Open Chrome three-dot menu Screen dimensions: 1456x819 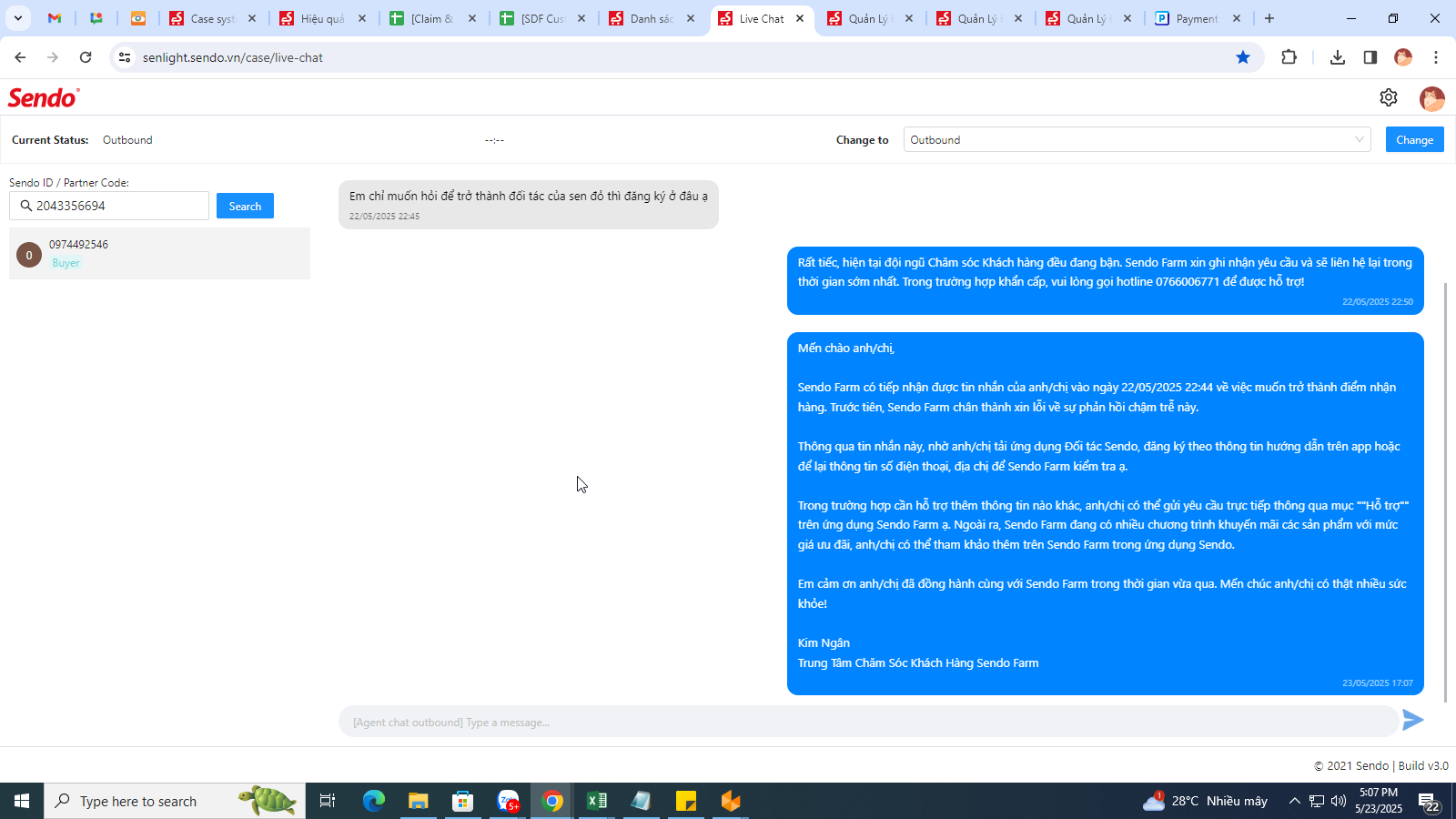click(1436, 57)
